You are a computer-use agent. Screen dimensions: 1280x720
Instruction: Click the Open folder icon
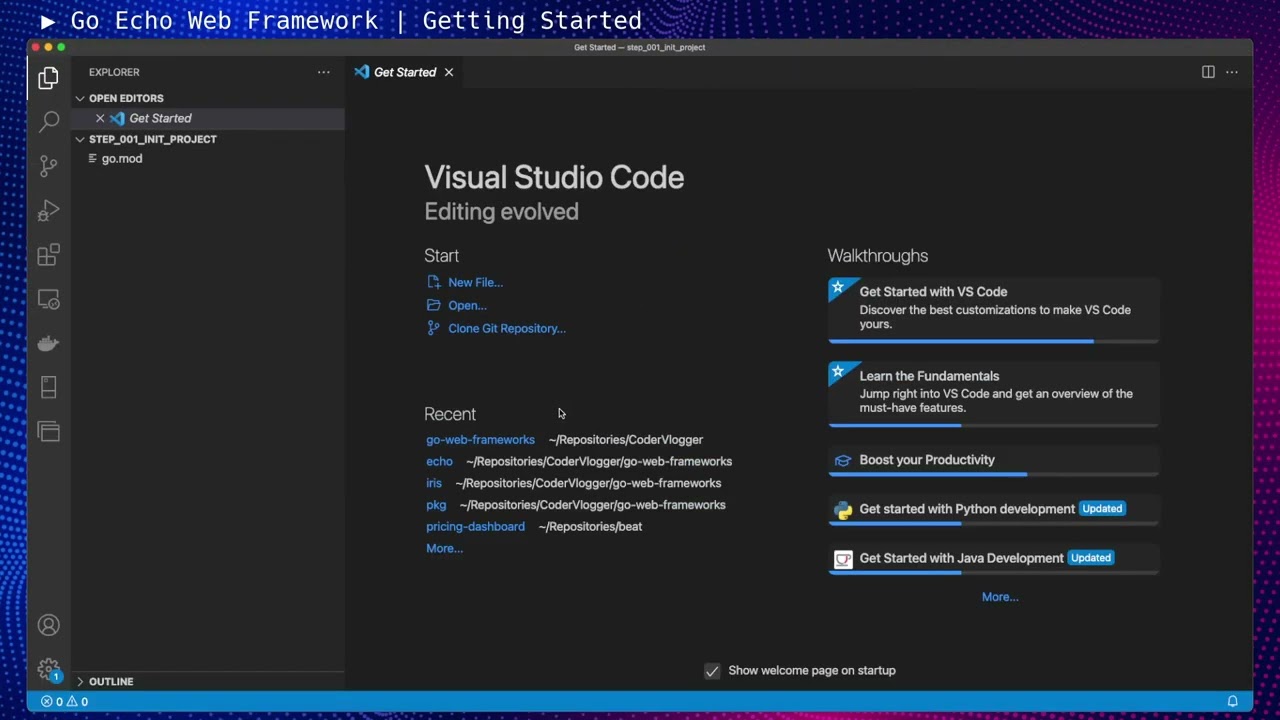point(433,305)
